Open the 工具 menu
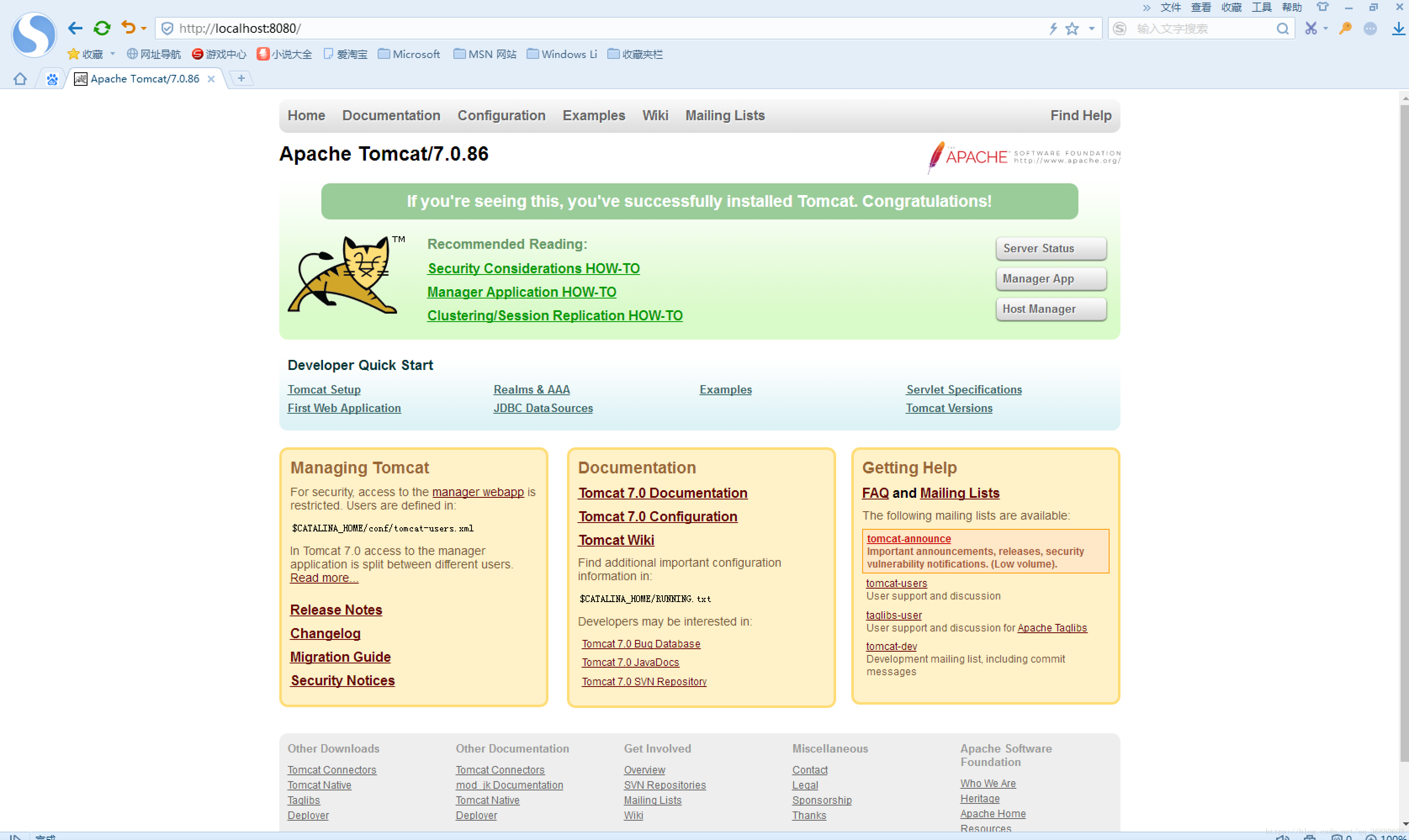This screenshot has width=1409, height=840. (1261, 8)
